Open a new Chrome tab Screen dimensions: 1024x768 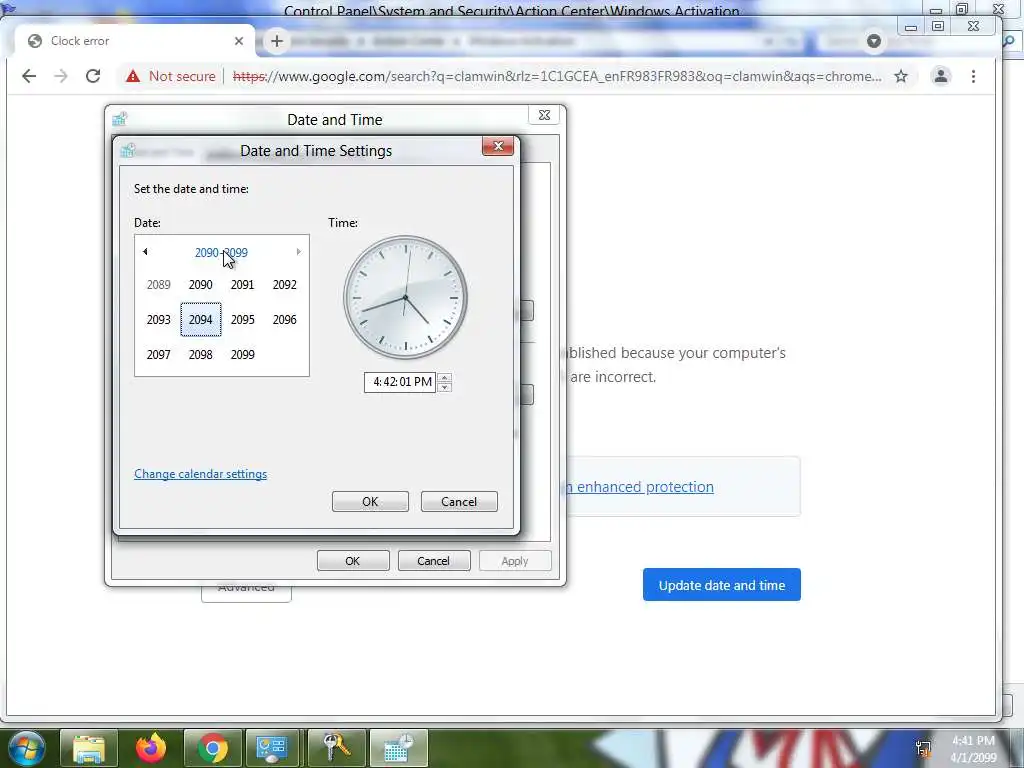[x=277, y=41]
